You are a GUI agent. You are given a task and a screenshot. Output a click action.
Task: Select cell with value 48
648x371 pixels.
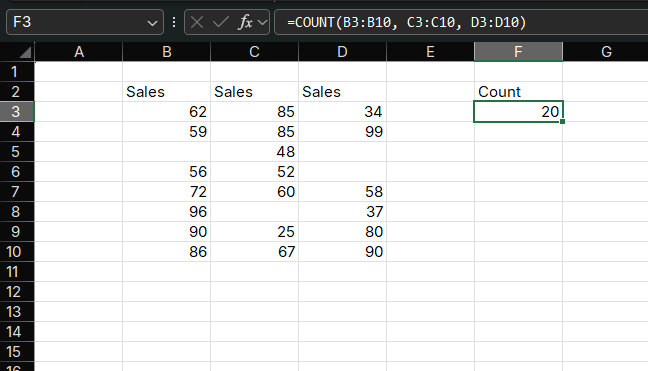255,152
